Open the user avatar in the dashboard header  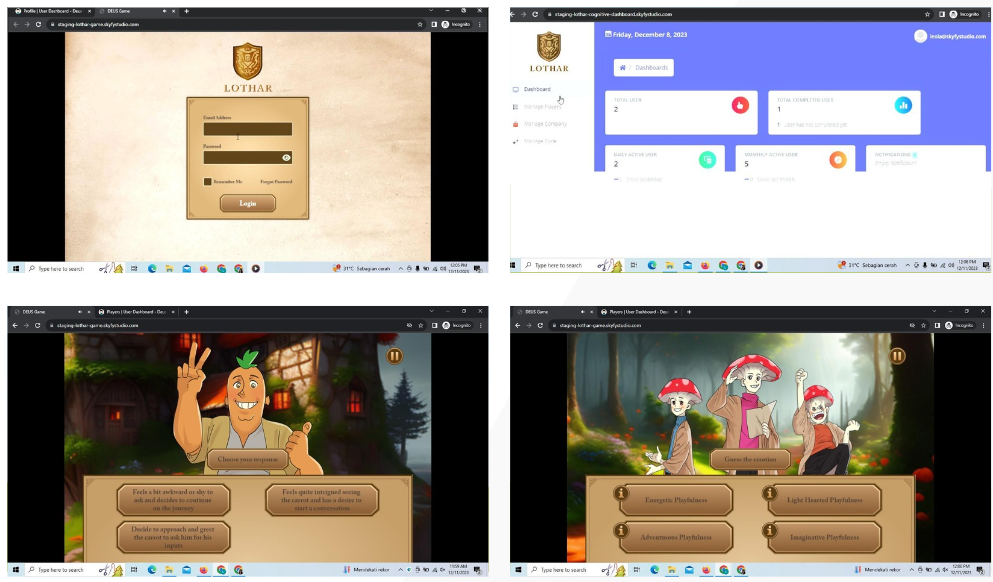[x=920, y=36]
